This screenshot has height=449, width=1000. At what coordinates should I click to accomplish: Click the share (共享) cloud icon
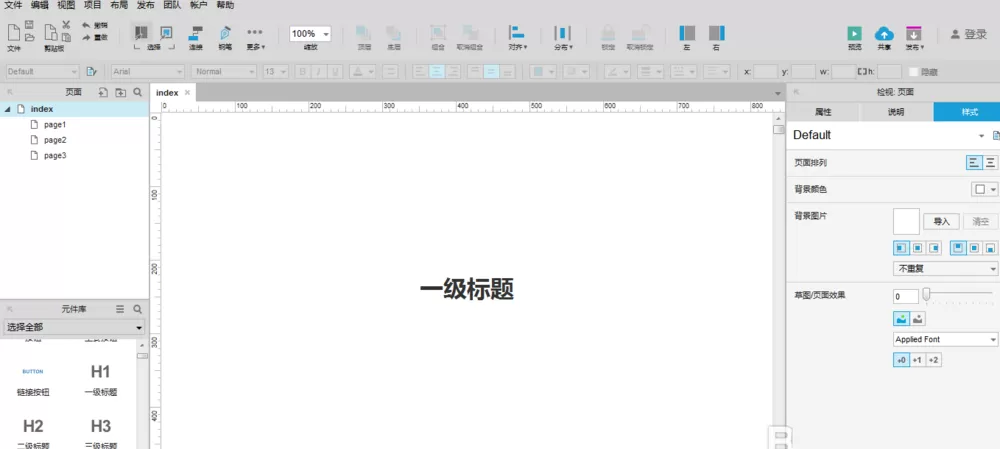pos(884,34)
